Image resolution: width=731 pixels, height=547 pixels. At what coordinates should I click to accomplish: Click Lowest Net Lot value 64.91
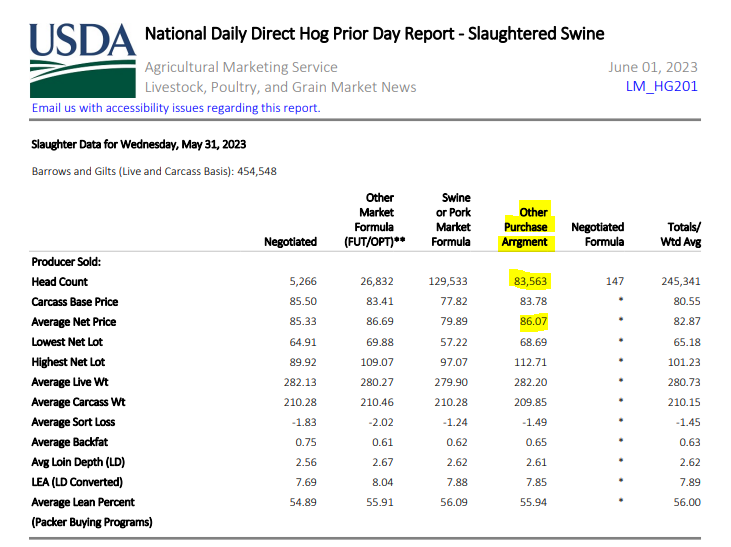pos(303,342)
